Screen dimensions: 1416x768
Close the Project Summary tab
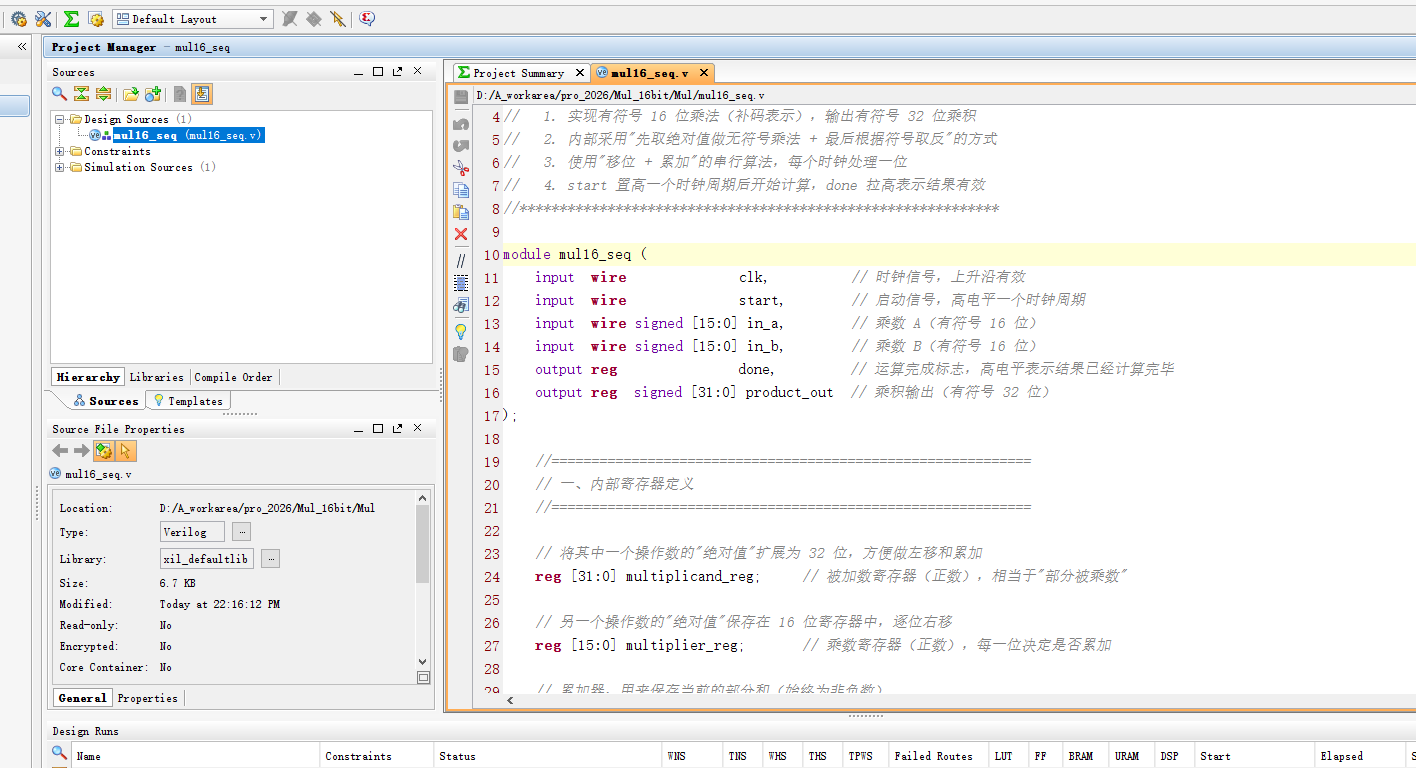point(580,73)
